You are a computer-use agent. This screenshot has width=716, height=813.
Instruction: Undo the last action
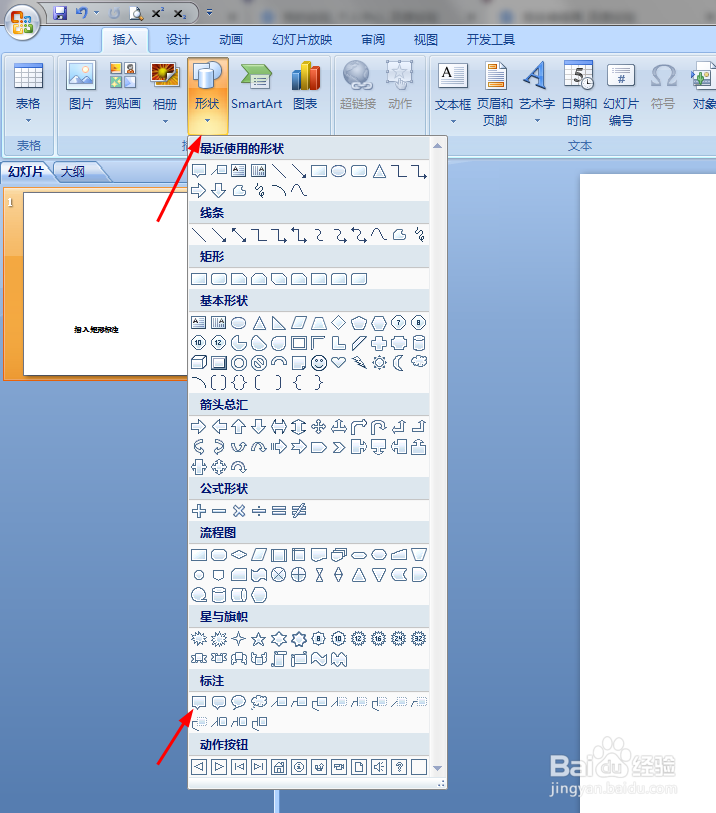(x=81, y=13)
